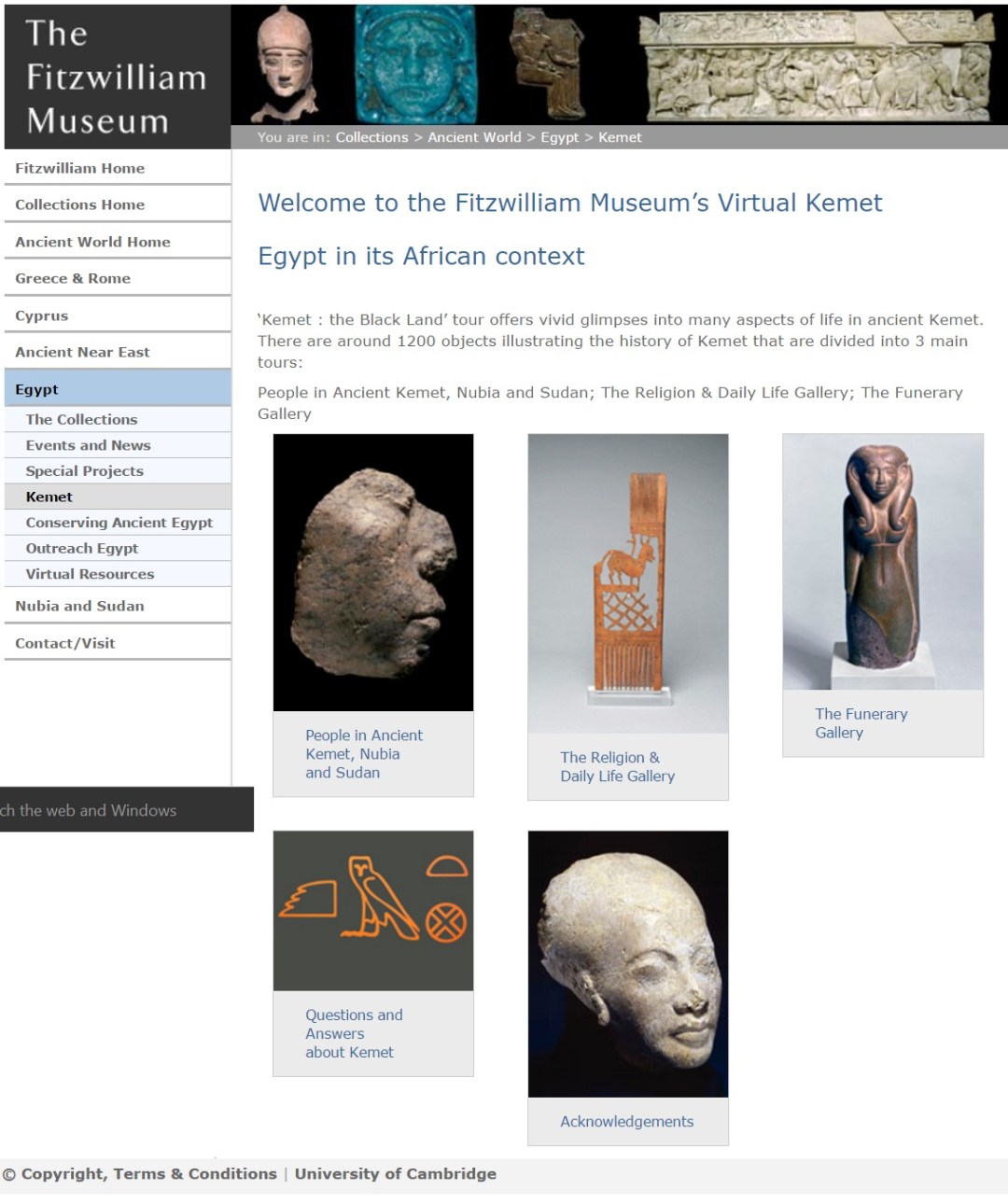The image size is (1008, 1204).
Task: Open the Collections Home sidebar entry
Action: pyautogui.click(x=78, y=204)
